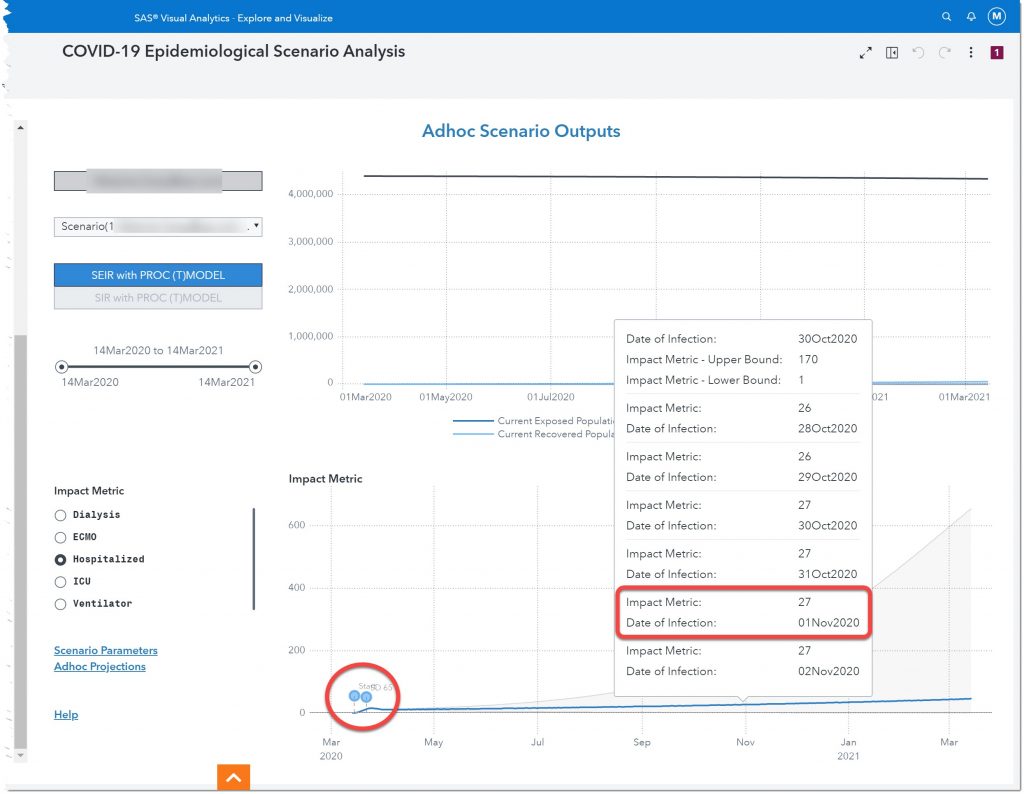Open the Scenario dropdown list
Viewport: 1024px width, 794px height.
(x=158, y=227)
